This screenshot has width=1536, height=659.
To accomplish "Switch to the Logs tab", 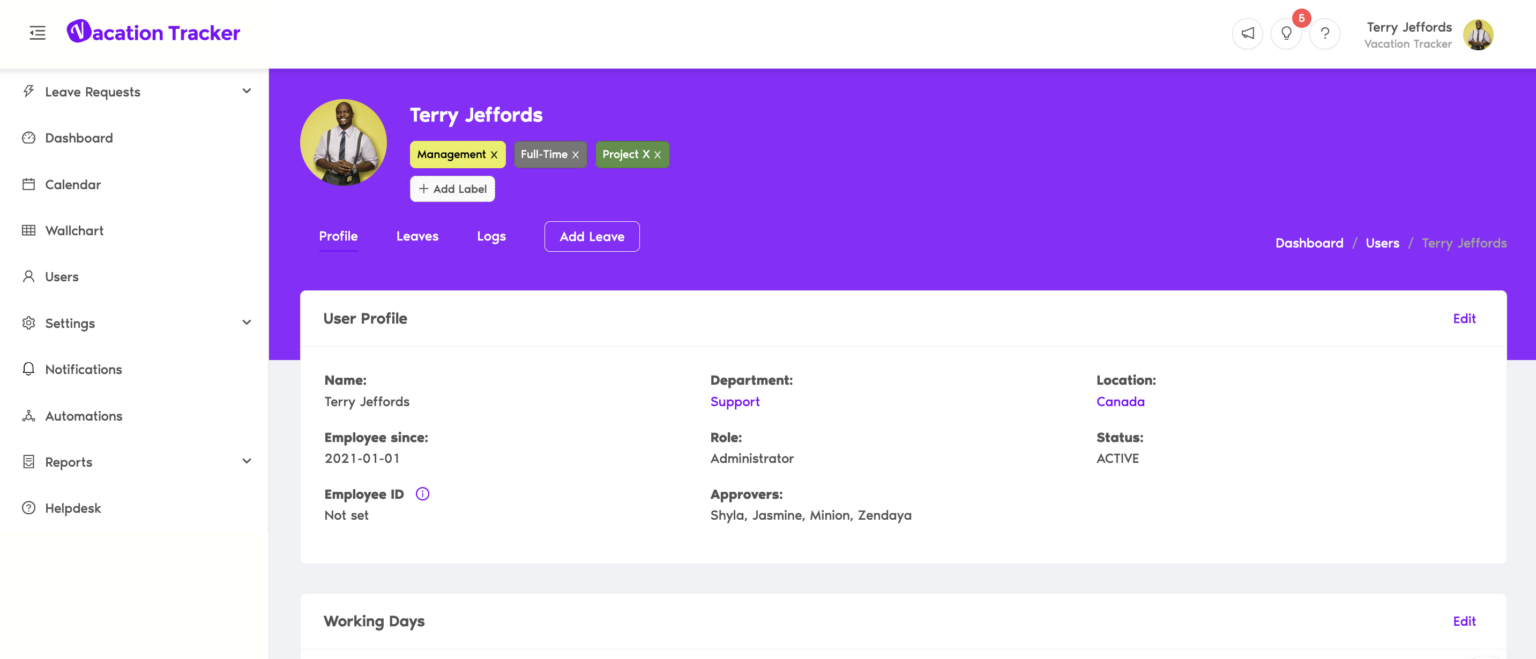I will [491, 236].
